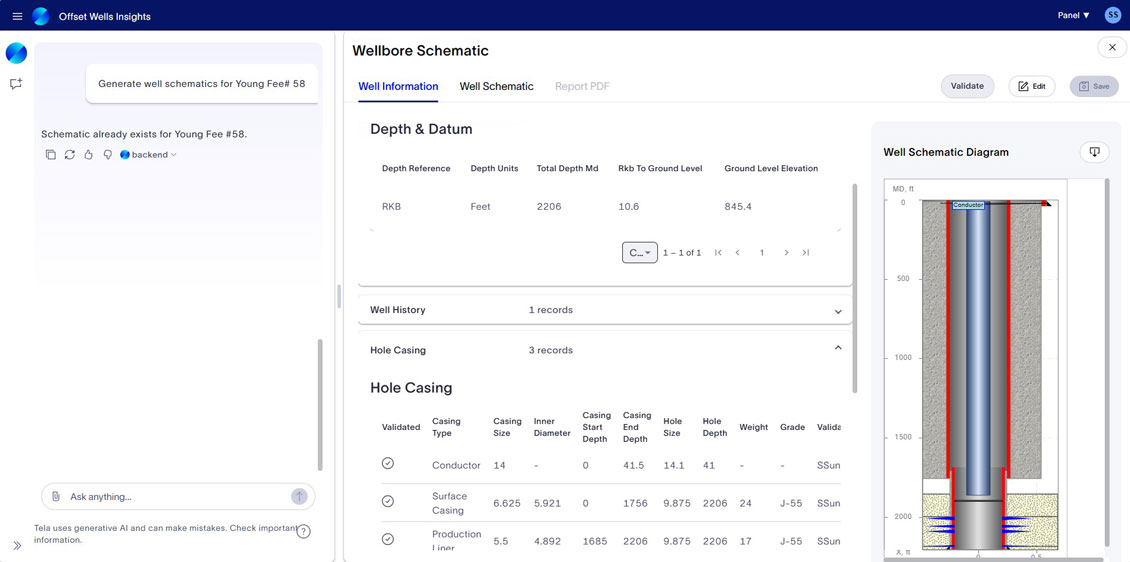The image size is (1130, 562).
Task: Click the Casing Type column header
Action: 446,427
